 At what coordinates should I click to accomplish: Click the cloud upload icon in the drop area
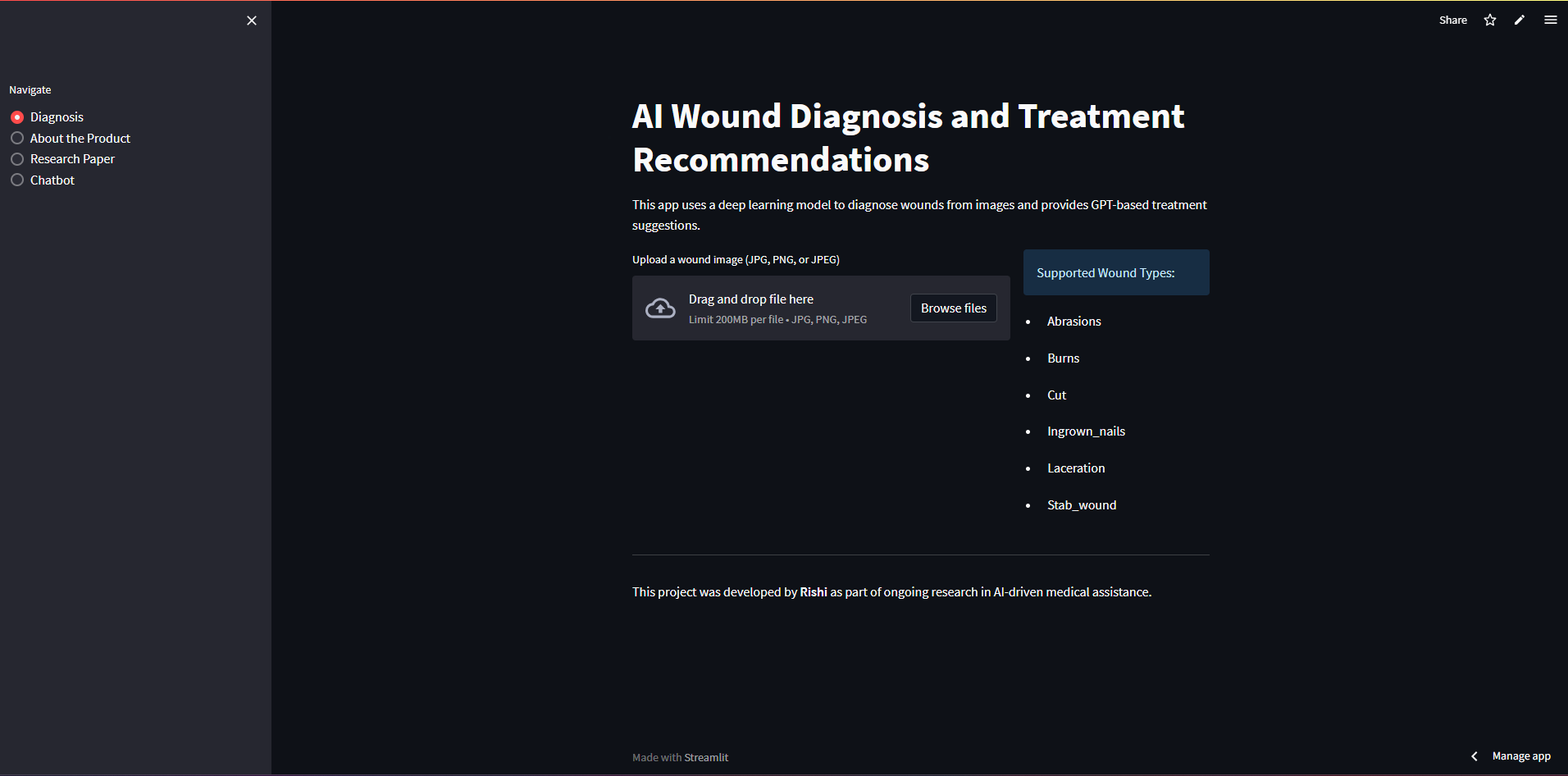(x=660, y=308)
